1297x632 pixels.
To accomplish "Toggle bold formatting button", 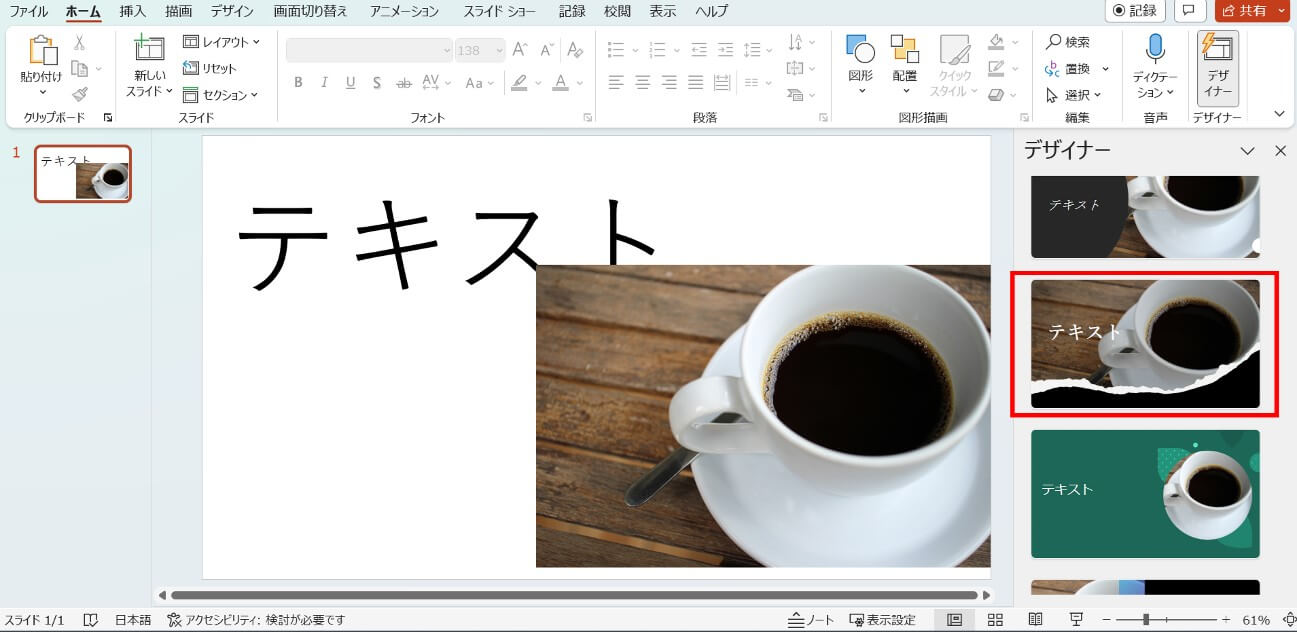I will [298, 83].
